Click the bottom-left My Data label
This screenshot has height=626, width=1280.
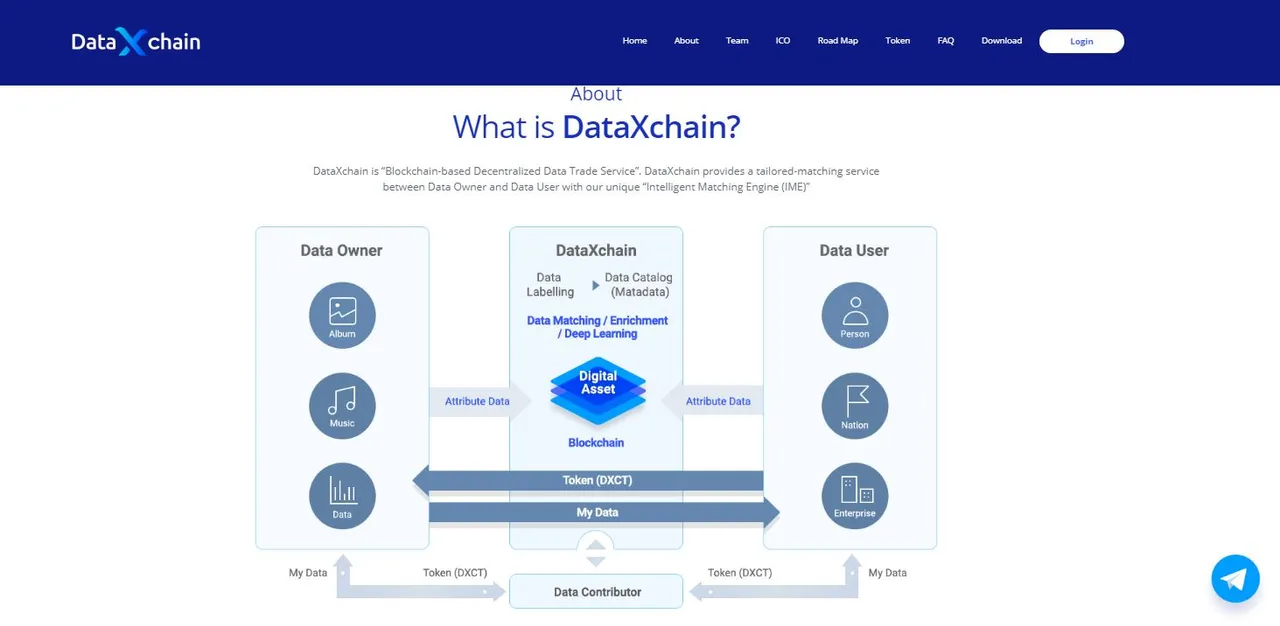pyautogui.click(x=308, y=573)
